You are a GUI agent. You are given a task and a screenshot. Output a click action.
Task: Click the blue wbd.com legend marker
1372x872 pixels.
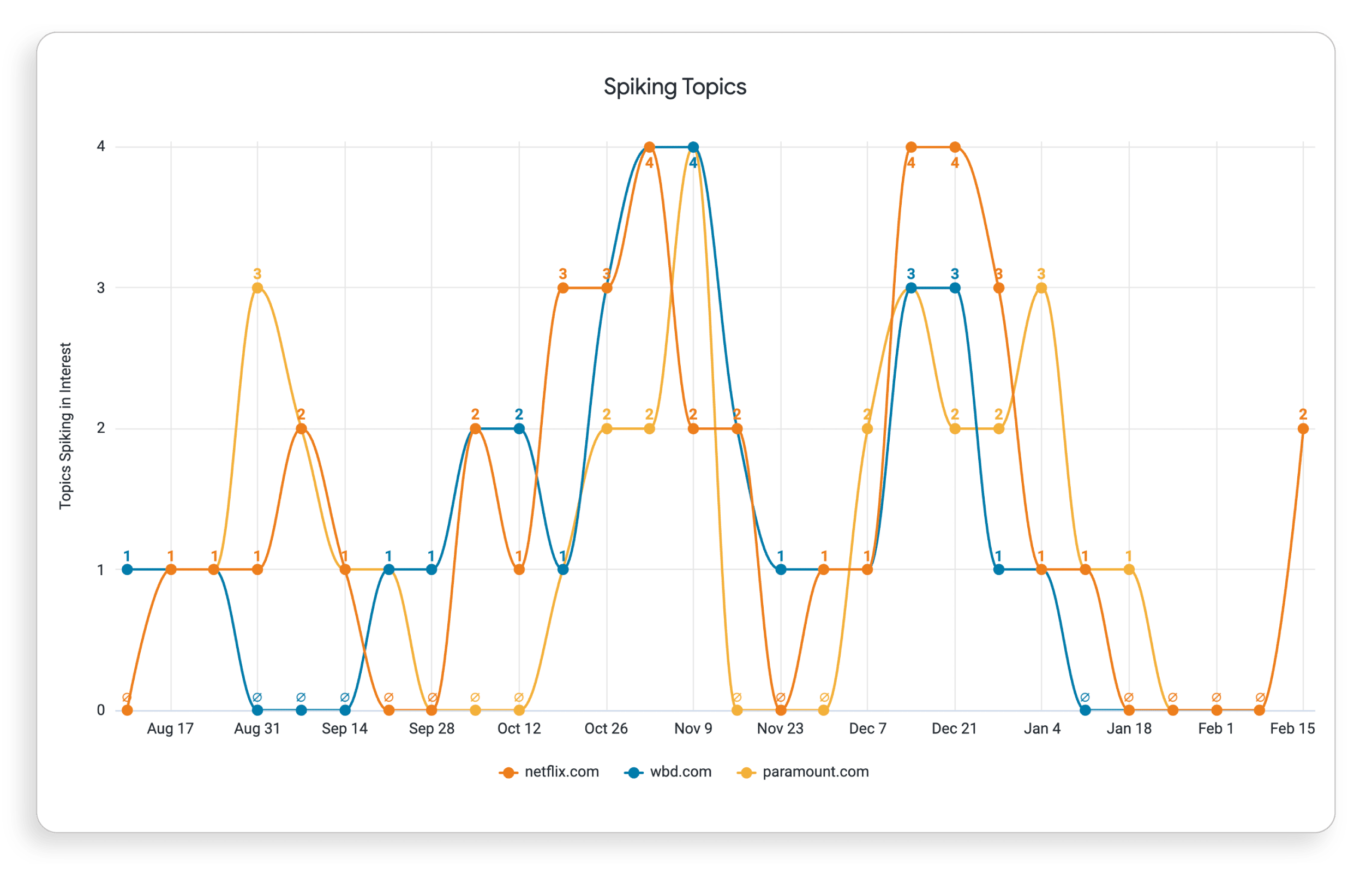click(633, 773)
